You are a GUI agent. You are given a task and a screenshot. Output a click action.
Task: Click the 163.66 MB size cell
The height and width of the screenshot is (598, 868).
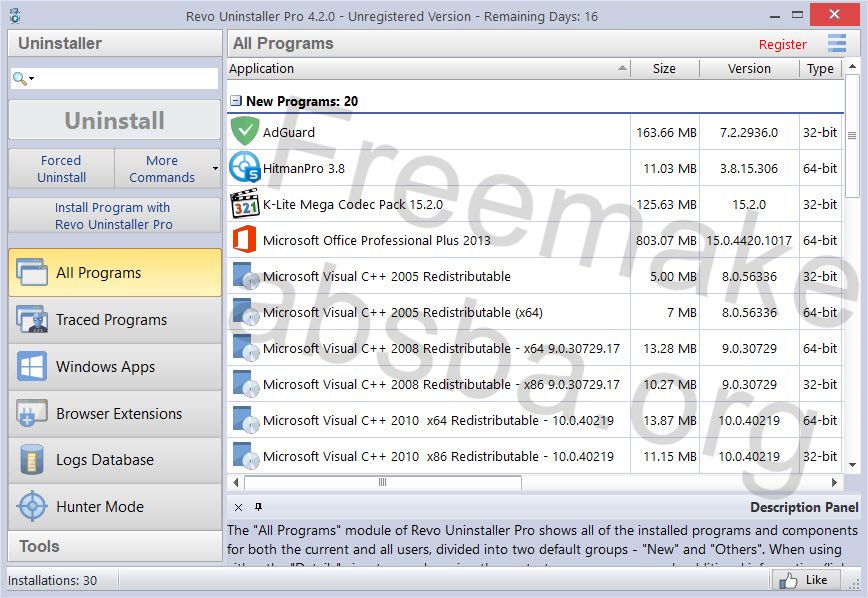[x=666, y=132]
